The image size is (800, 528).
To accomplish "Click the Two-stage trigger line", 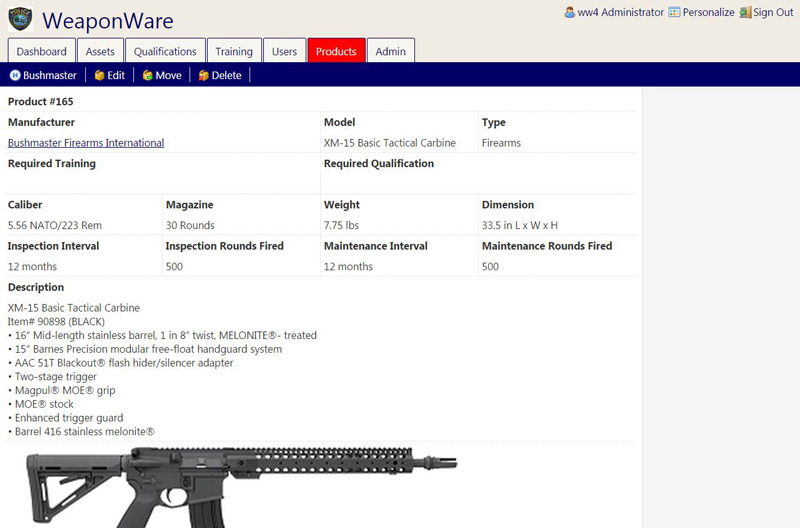I will 52,377.
